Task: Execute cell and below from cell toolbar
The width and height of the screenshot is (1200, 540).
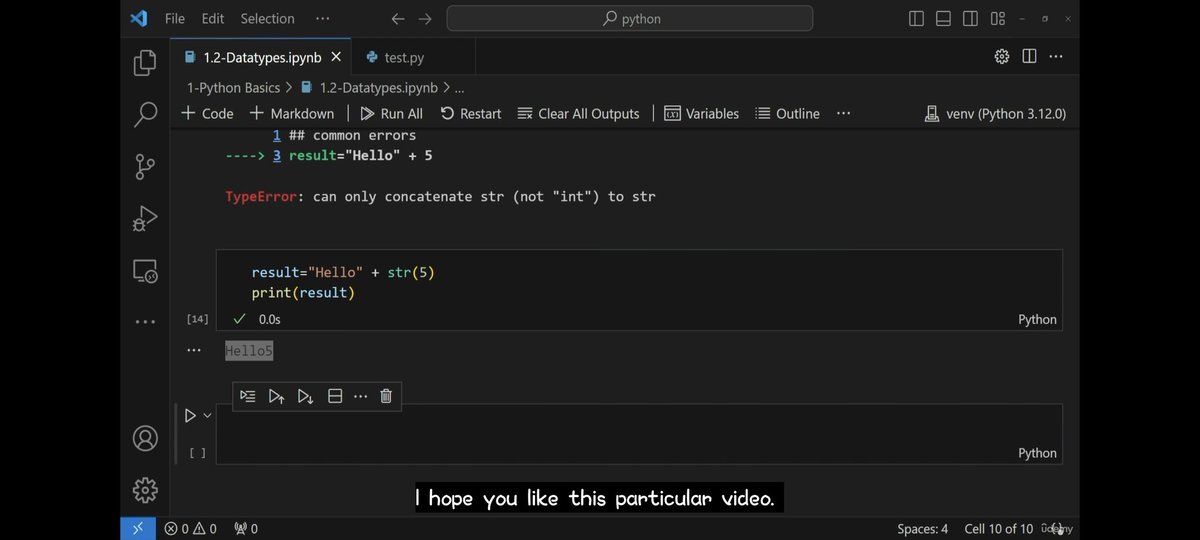Action: pyautogui.click(x=306, y=396)
